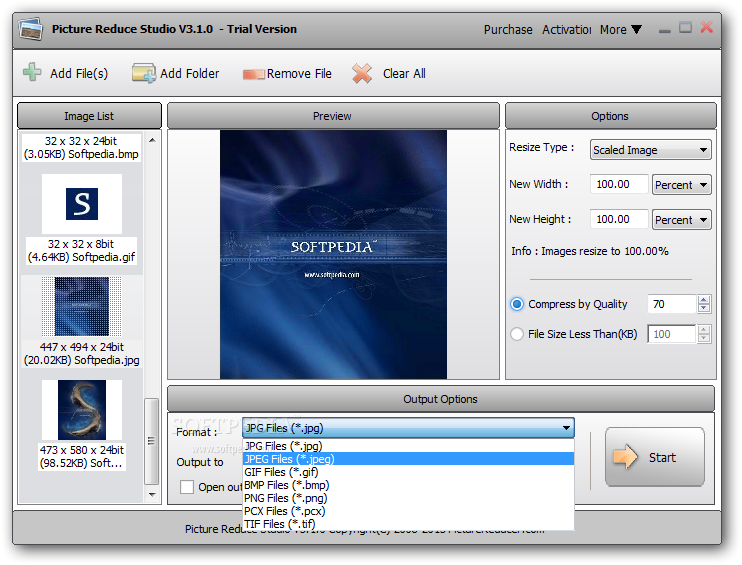Click the file size 100 field

[671, 334]
